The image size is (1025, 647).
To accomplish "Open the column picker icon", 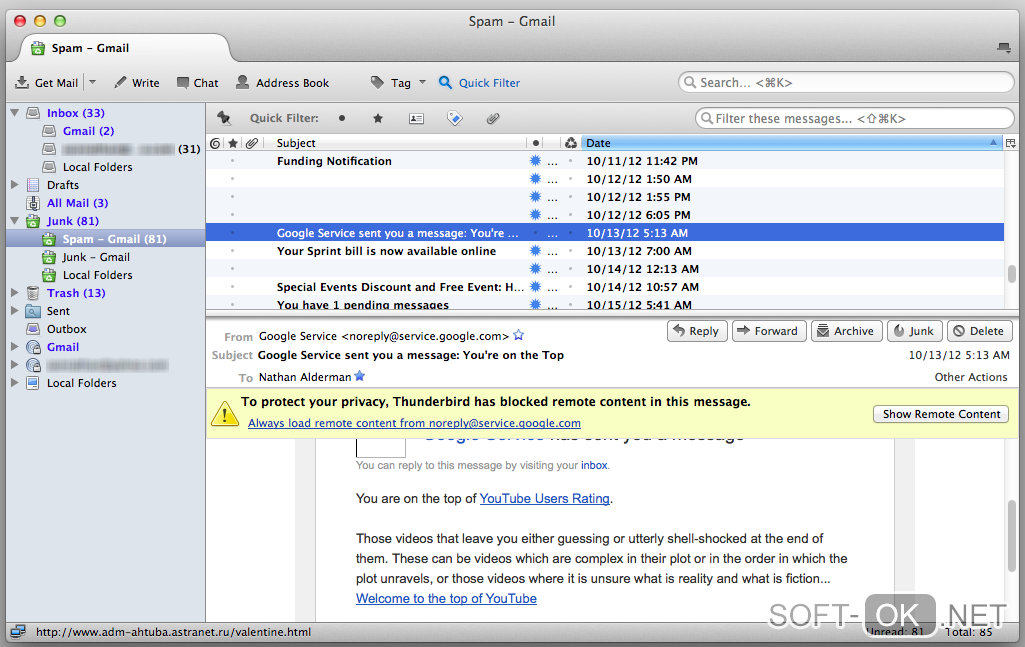I will pyautogui.click(x=1011, y=143).
